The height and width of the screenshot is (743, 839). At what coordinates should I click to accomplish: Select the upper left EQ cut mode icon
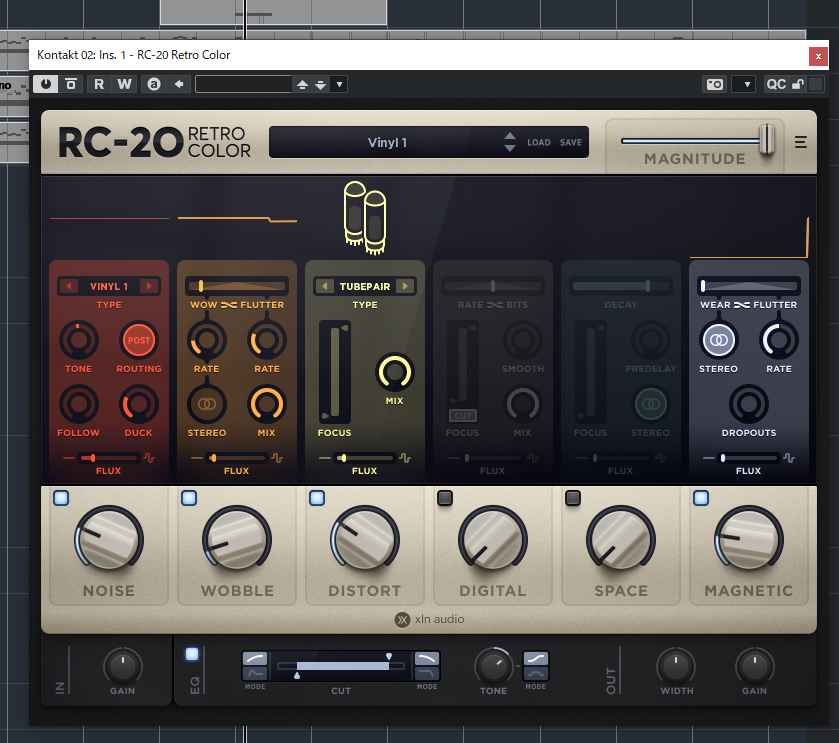tap(255, 658)
